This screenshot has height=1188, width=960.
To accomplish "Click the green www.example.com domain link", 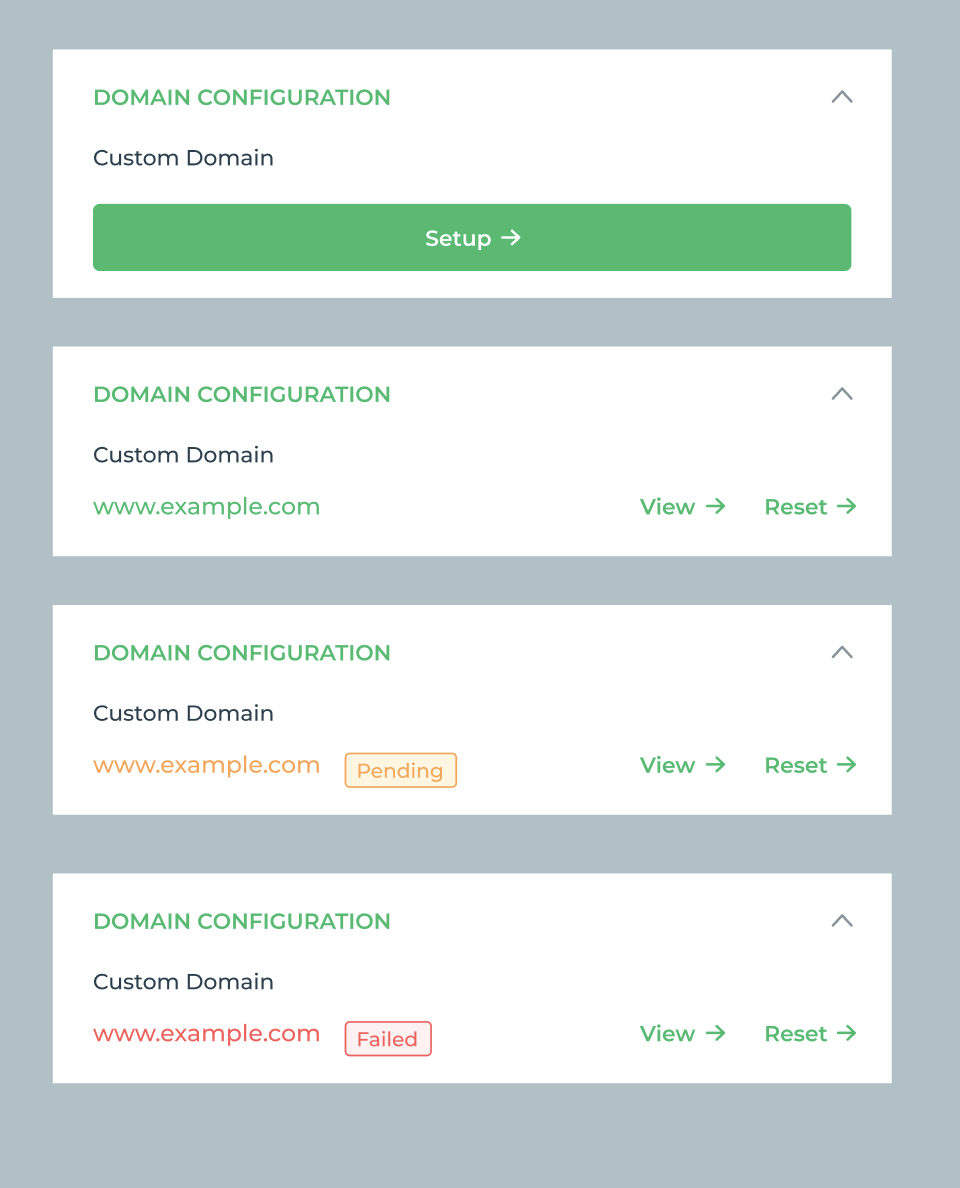I will [x=207, y=506].
